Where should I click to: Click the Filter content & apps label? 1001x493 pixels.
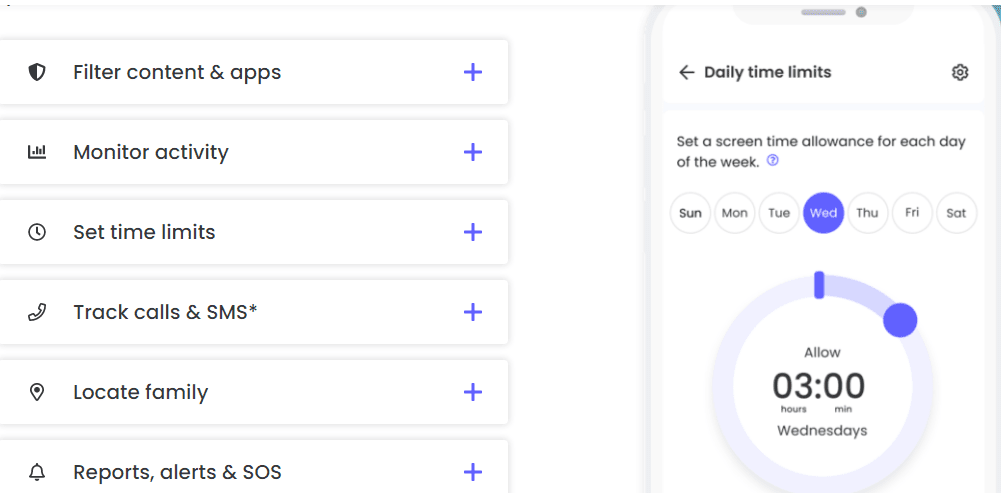click(177, 72)
